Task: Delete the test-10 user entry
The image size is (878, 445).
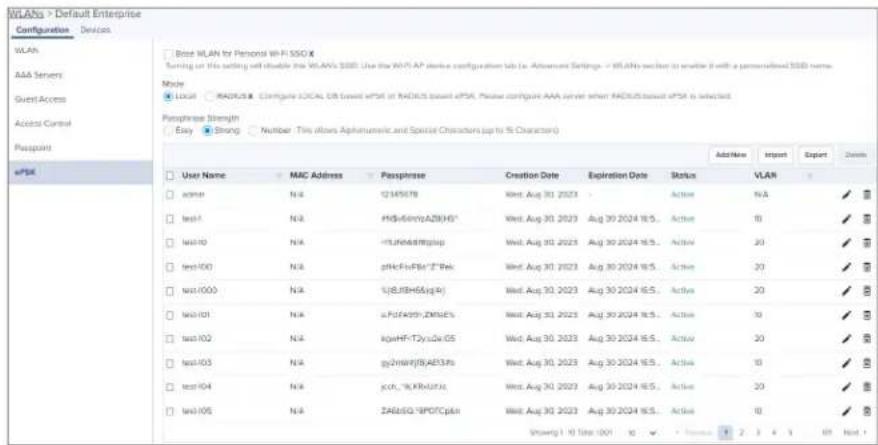Action: click(x=867, y=243)
